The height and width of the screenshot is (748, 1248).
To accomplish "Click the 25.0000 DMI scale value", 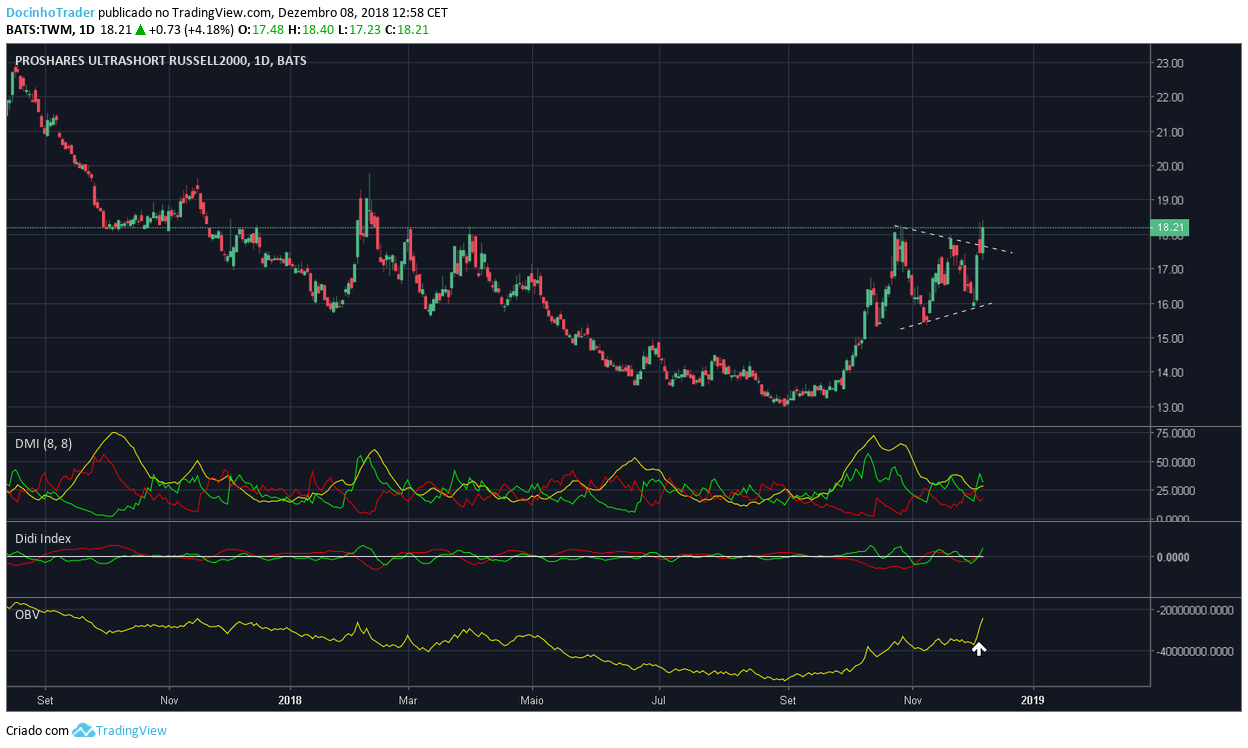I will (x=1176, y=491).
